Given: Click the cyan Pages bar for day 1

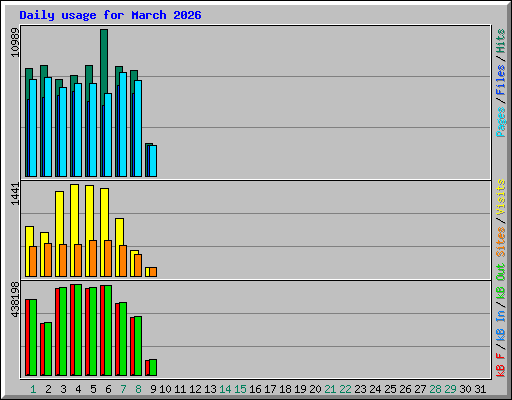Looking at the screenshot, I should [33, 128].
